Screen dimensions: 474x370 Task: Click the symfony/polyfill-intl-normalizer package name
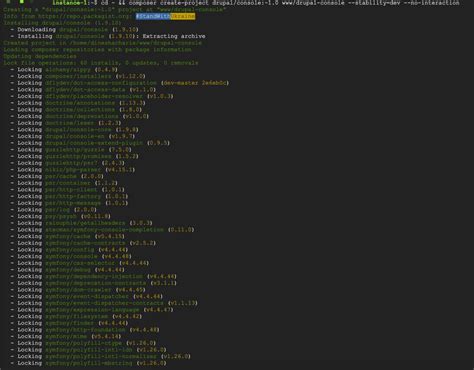[101, 356]
